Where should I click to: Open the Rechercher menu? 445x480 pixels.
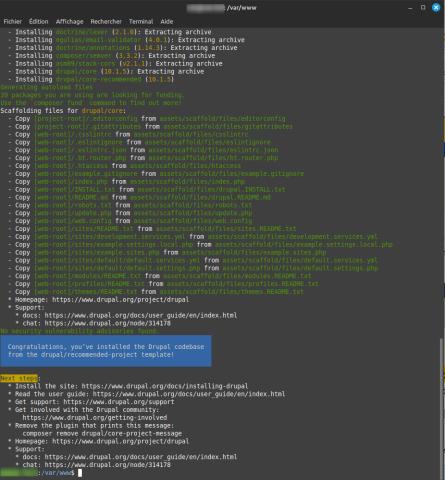point(106,22)
